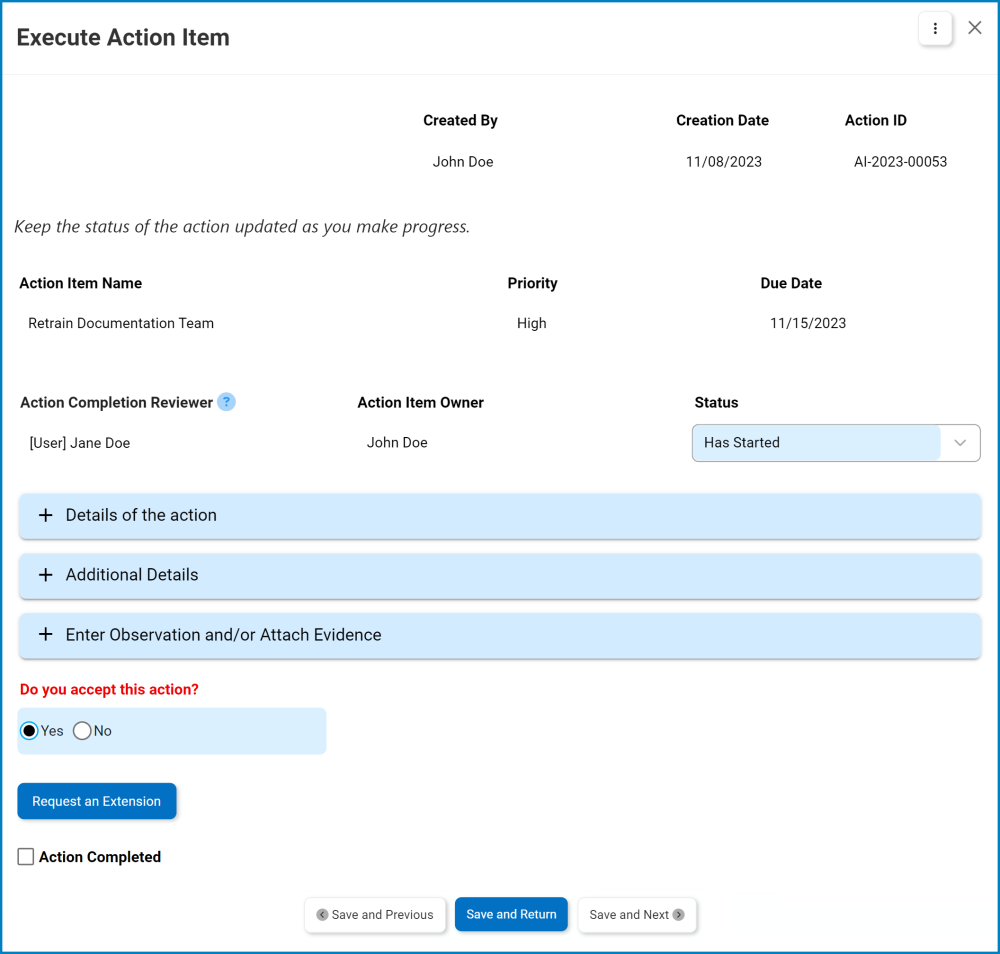Image resolution: width=1000 pixels, height=954 pixels.
Task: Open the three-dot more options menu
Action: (x=935, y=29)
